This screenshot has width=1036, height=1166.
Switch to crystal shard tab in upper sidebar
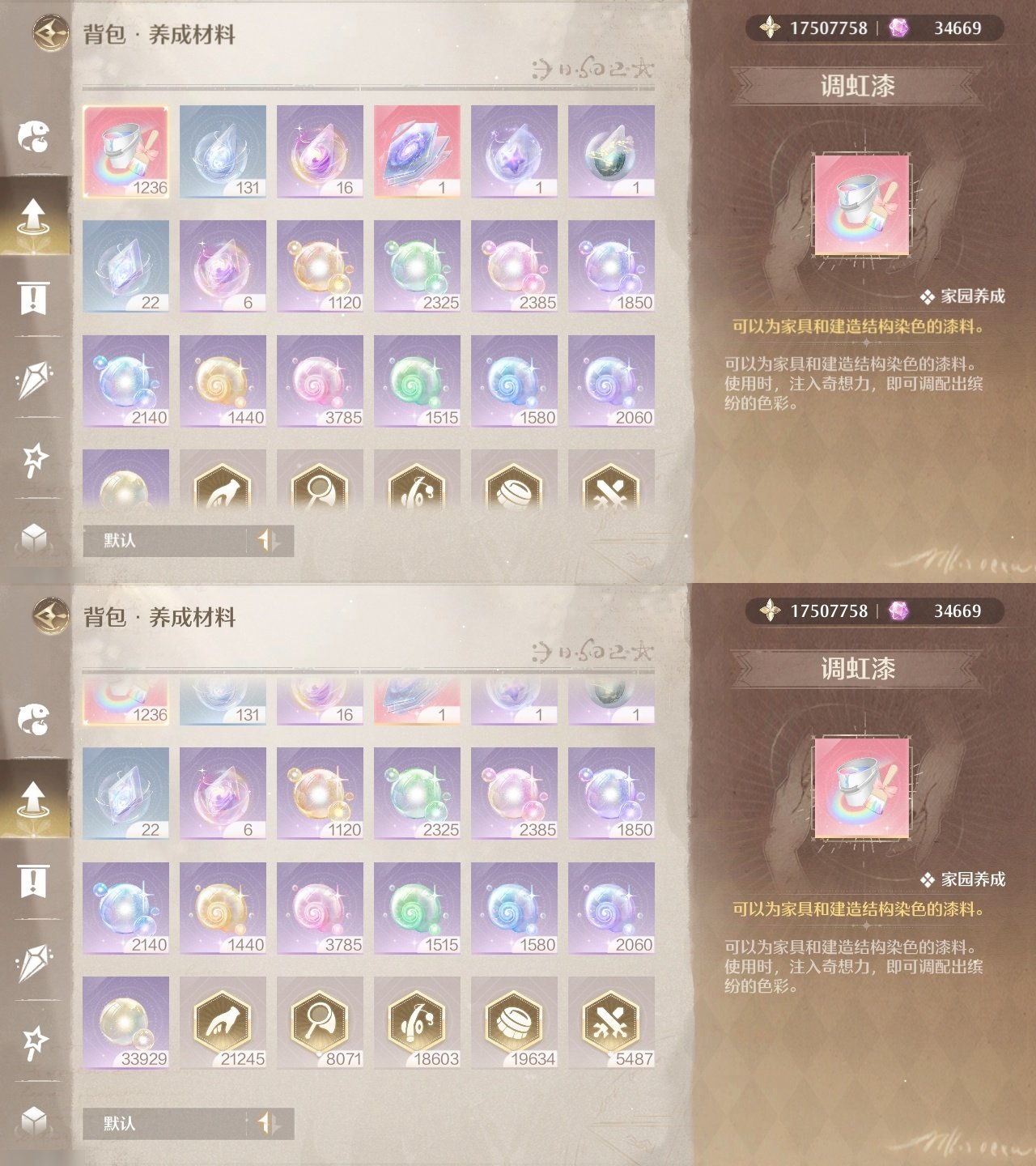(x=34, y=379)
